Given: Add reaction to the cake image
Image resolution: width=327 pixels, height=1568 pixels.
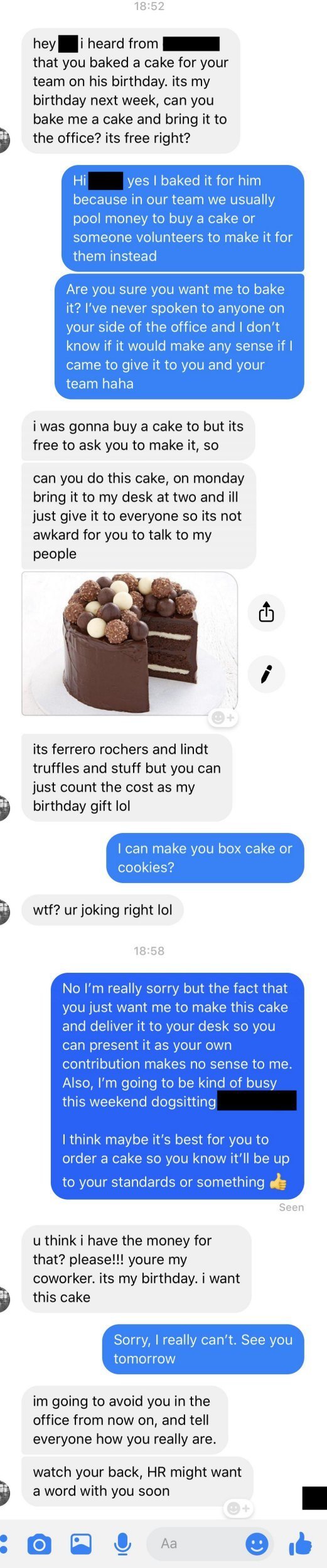Looking at the screenshot, I should point(223,717).
